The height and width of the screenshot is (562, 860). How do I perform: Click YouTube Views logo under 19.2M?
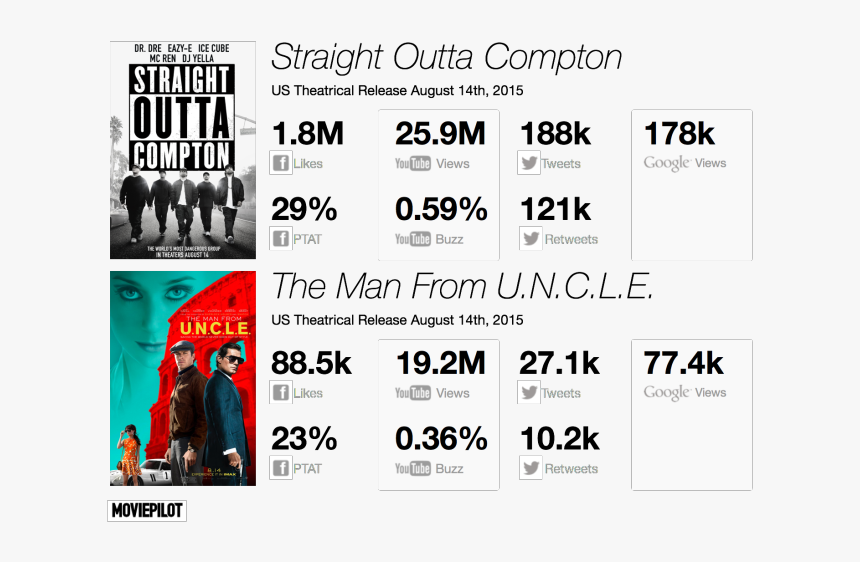412,393
